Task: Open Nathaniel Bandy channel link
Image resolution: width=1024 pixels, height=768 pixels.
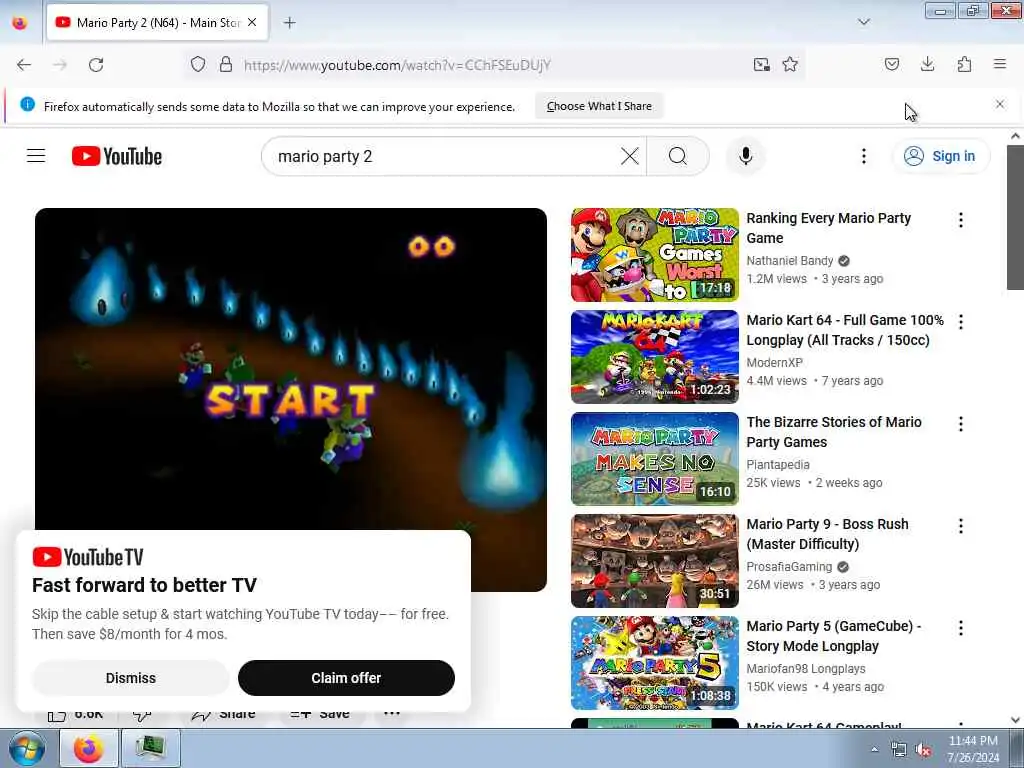Action: pos(790,261)
